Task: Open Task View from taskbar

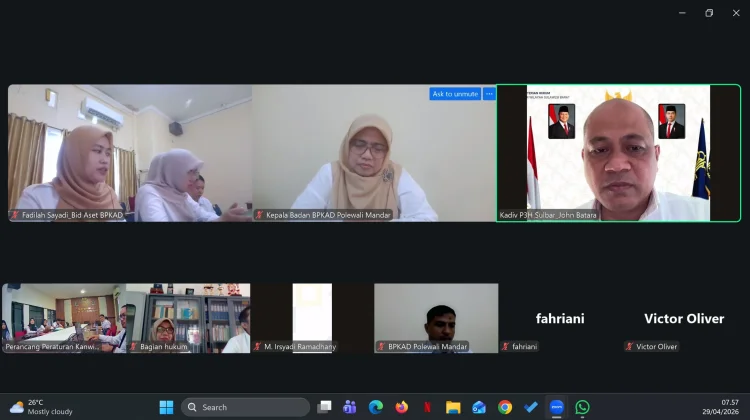Action: (x=324, y=407)
